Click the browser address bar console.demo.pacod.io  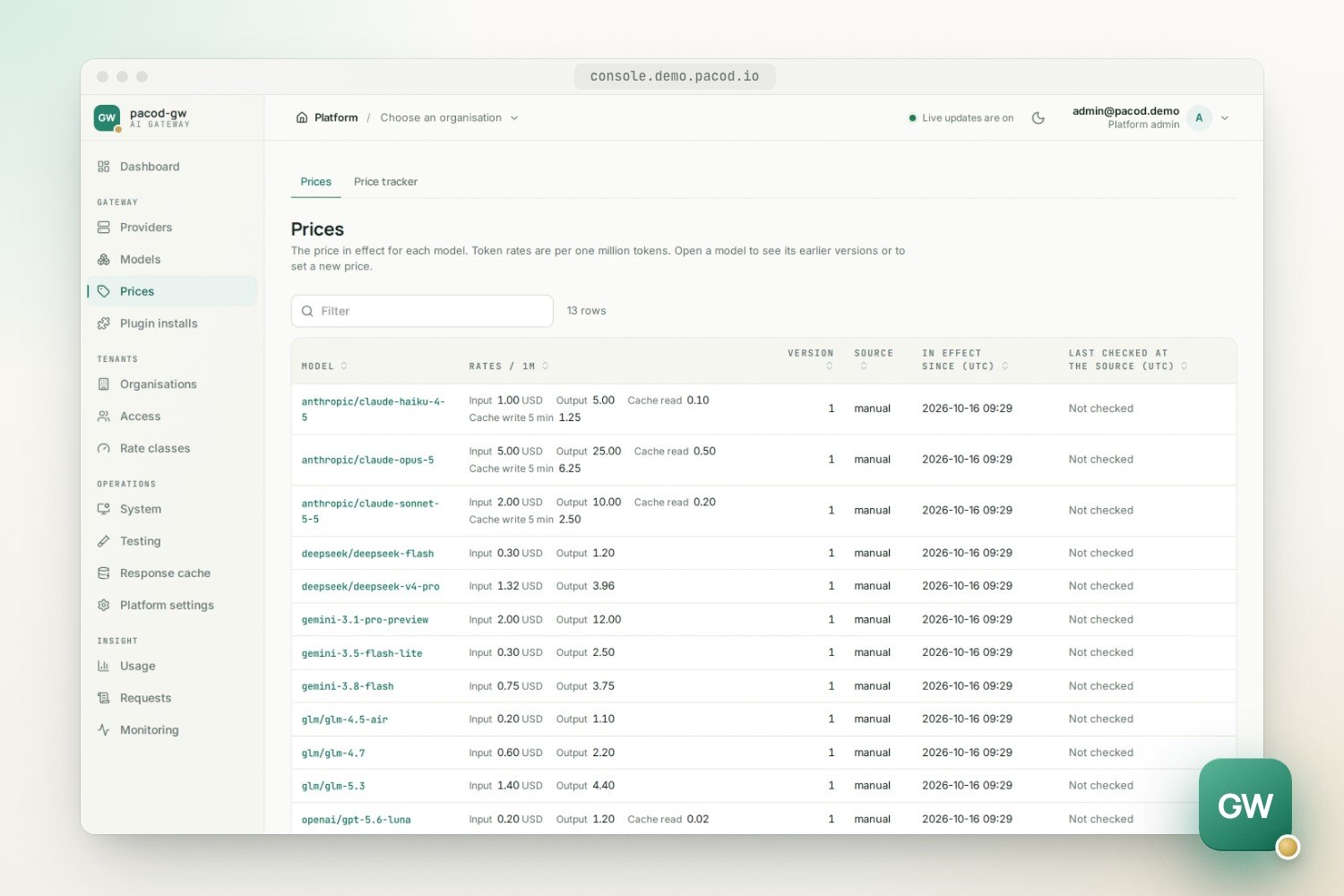coord(675,76)
